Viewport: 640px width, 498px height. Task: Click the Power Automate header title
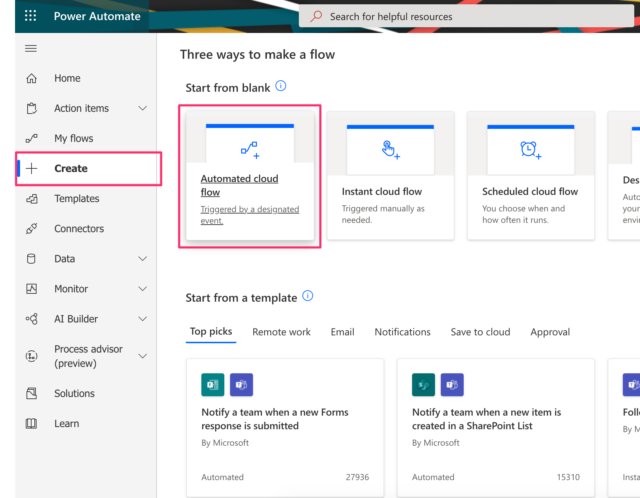pos(97,16)
